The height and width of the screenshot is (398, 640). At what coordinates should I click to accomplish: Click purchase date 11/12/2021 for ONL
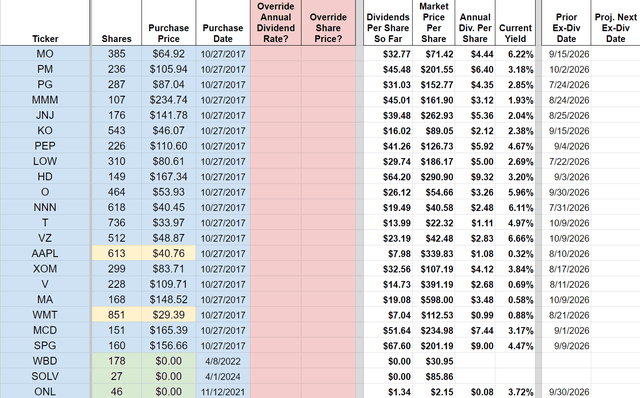pos(223,391)
